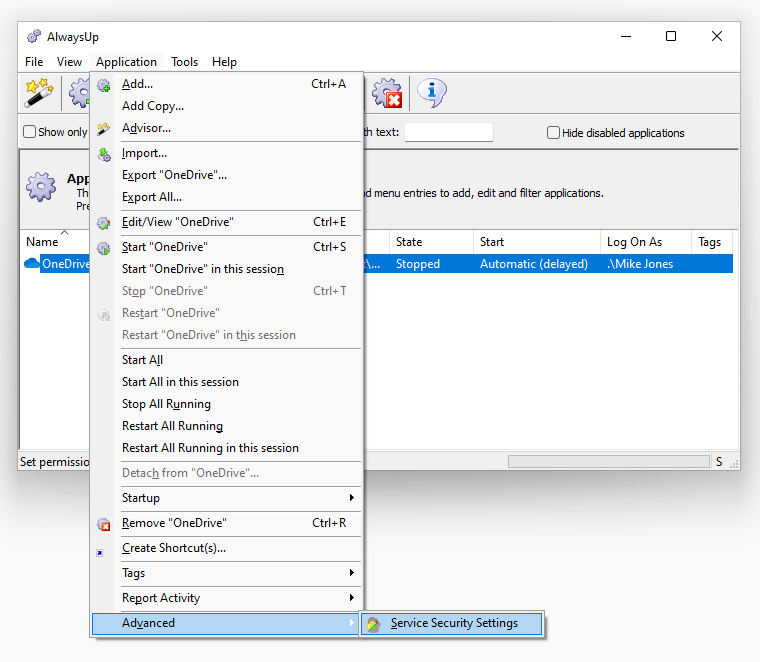Select Start All in this session
Image resolution: width=760 pixels, height=662 pixels.
(x=227, y=382)
